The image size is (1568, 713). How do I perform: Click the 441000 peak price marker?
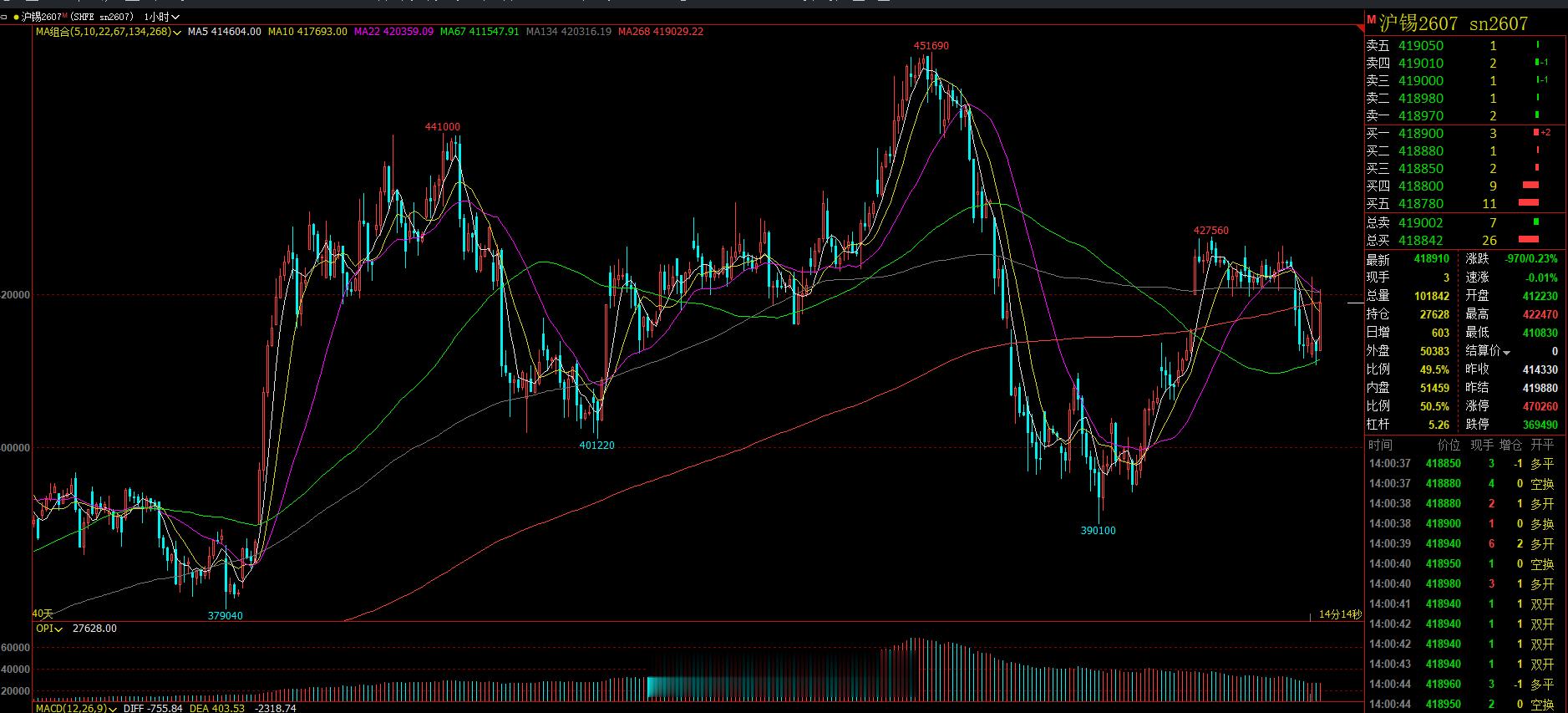click(x=442, y=127)
